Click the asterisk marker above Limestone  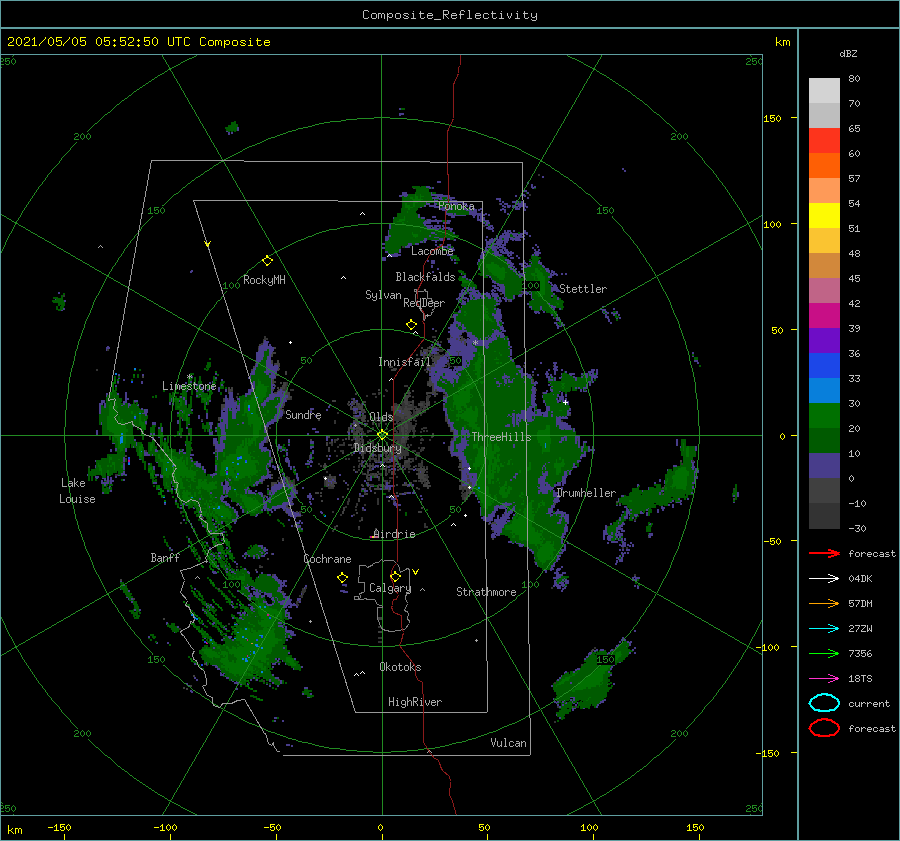tap(190, 377)
